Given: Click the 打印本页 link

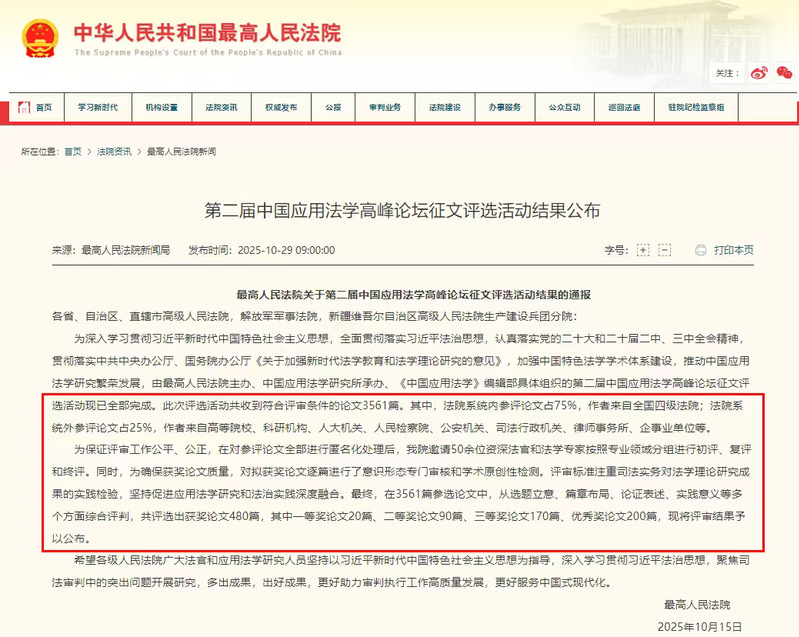Looking at the screenshot, I should 734,250.
